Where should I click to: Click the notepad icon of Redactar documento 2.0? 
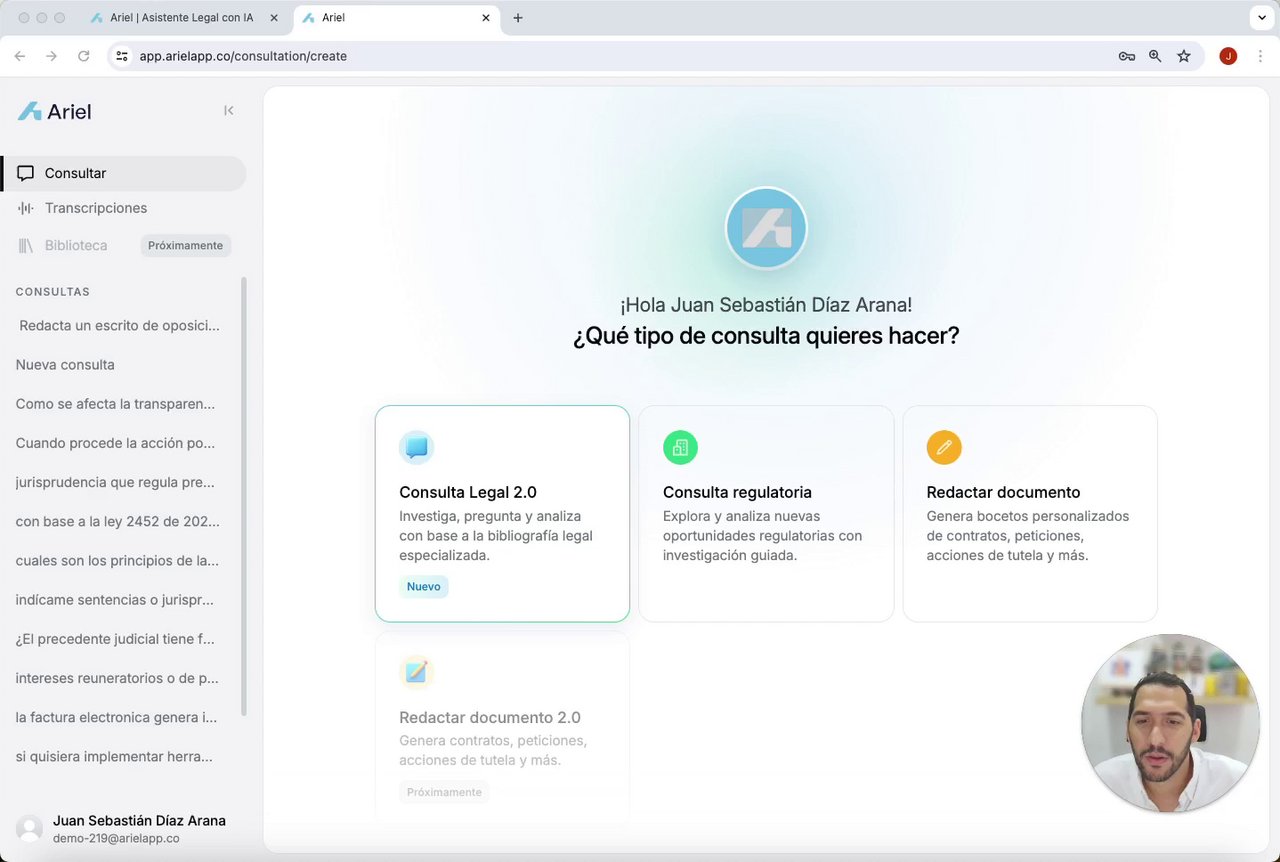click(416, 672)
